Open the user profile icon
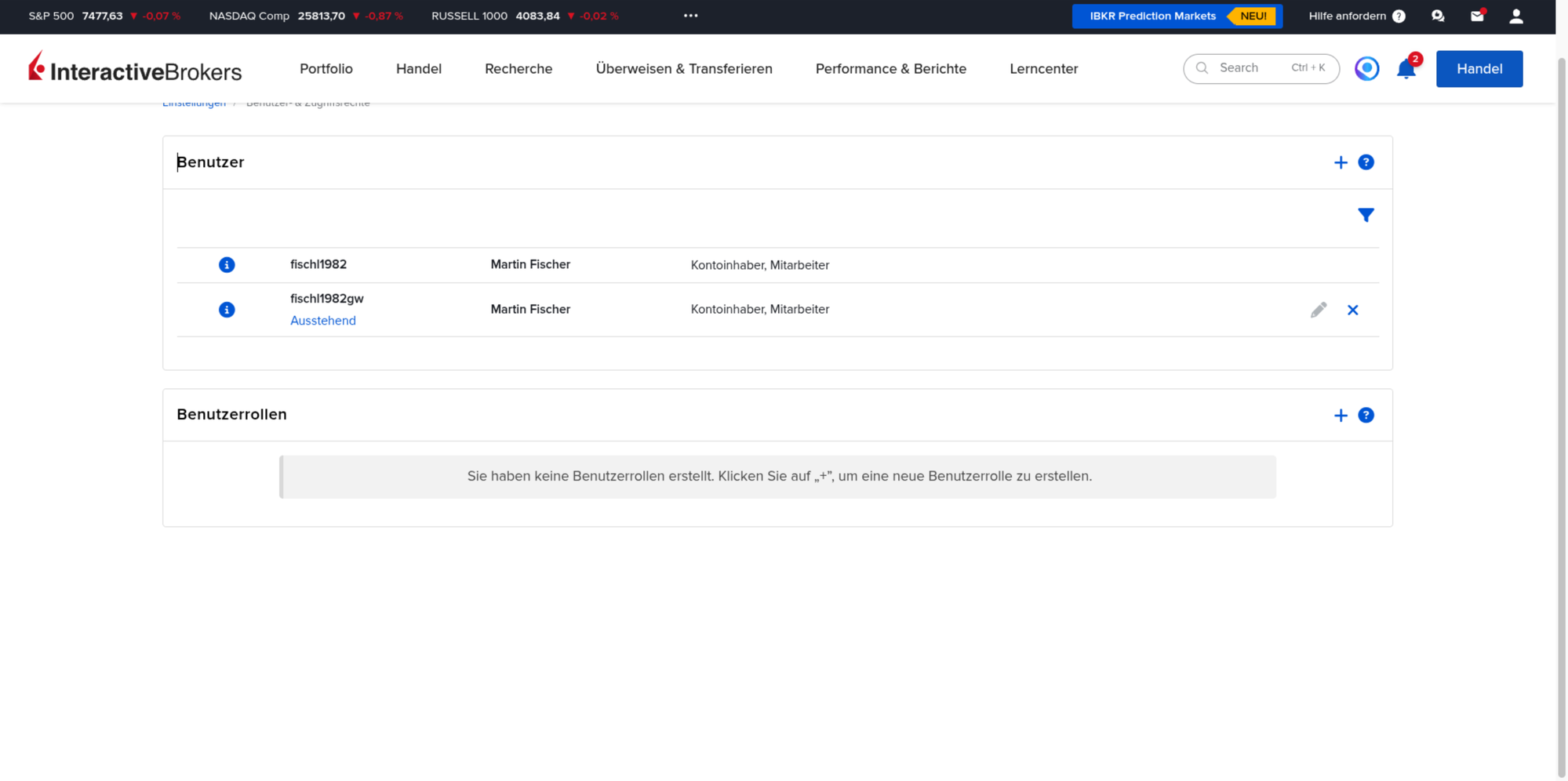 (1515, 16)
